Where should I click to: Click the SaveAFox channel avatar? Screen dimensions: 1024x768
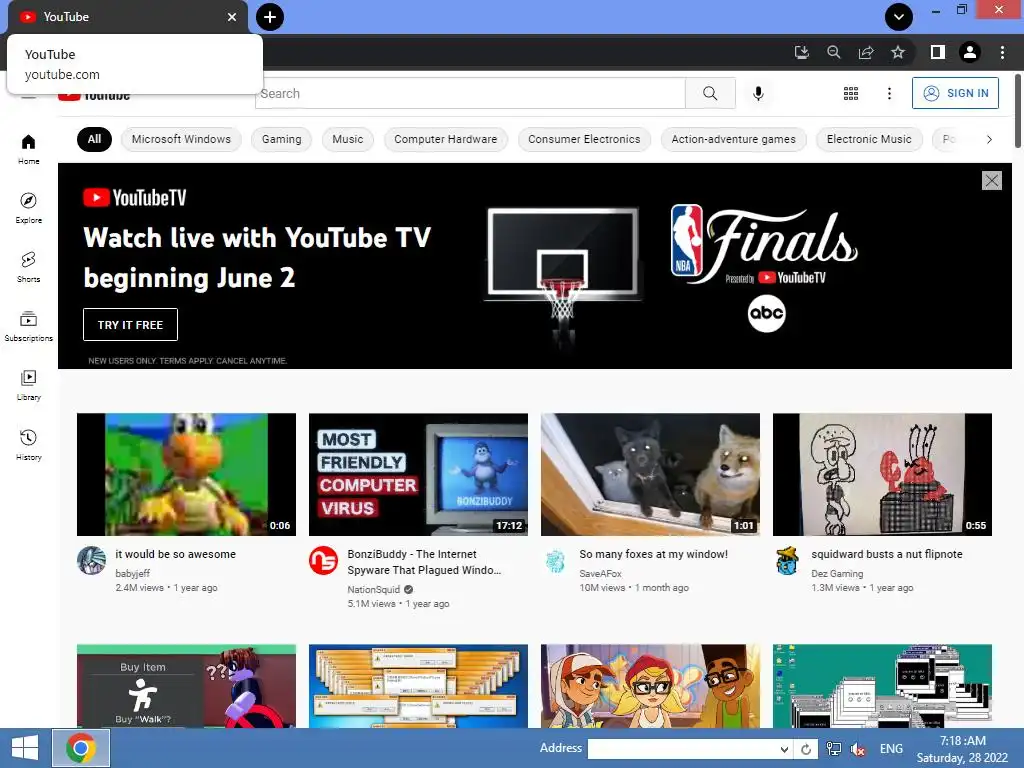coord(555,560)
